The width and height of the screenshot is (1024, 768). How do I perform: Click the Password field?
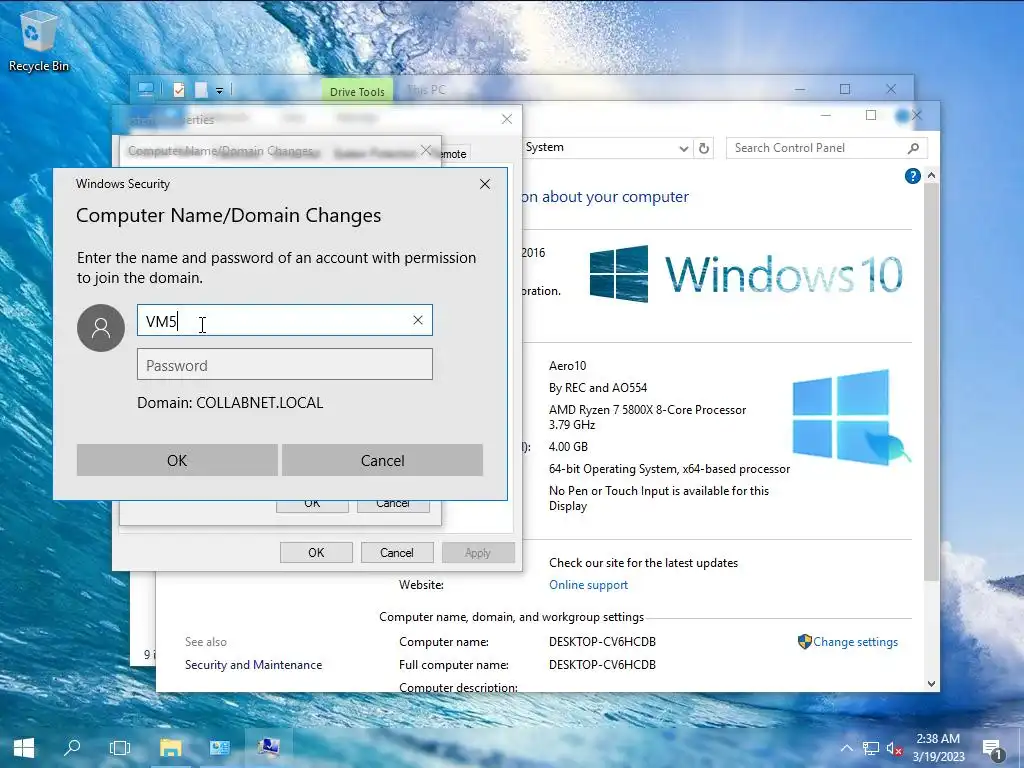point(285,364)
